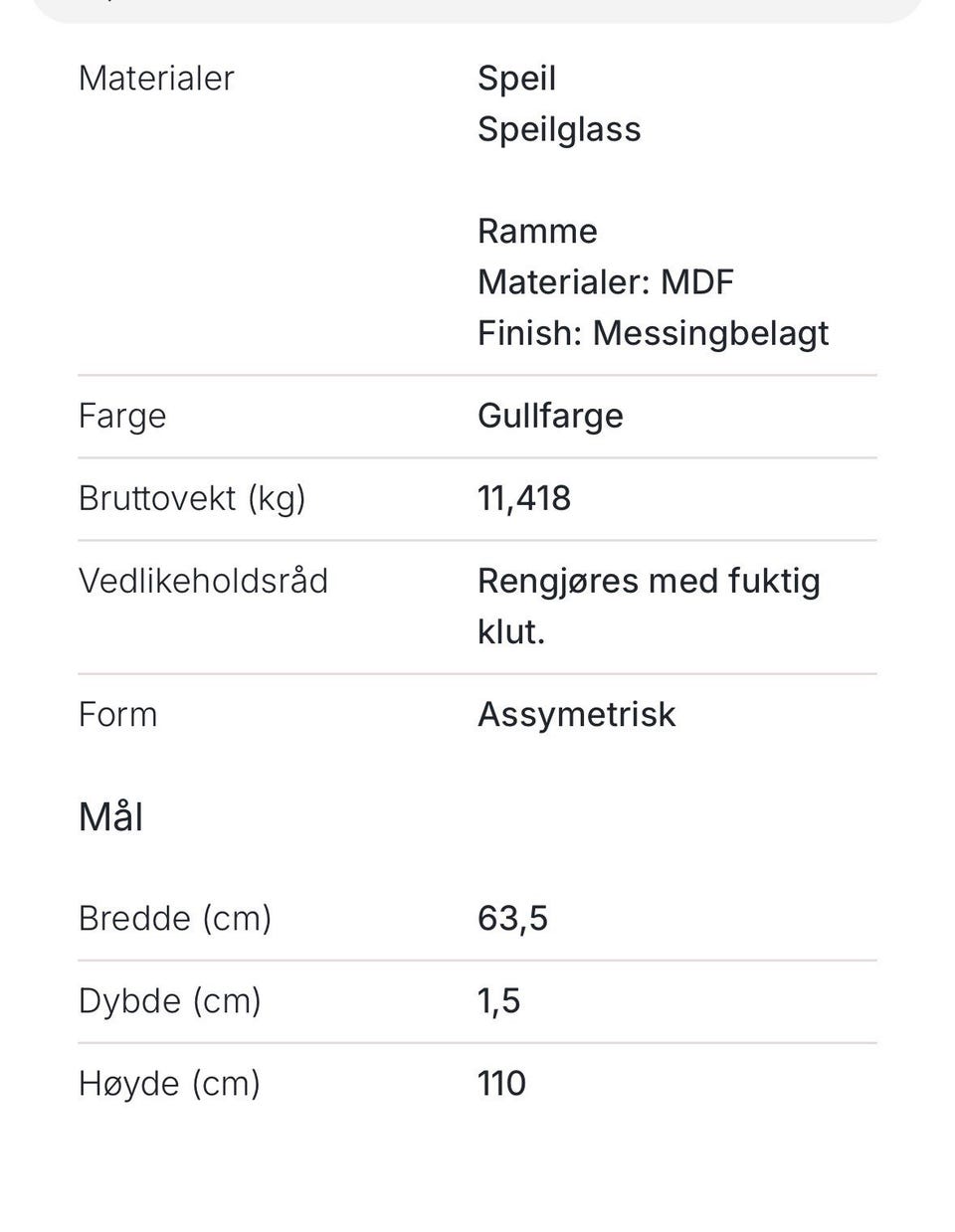Tap the Farge label
This screenshot has width=955, height=1232.
[122, 416]
